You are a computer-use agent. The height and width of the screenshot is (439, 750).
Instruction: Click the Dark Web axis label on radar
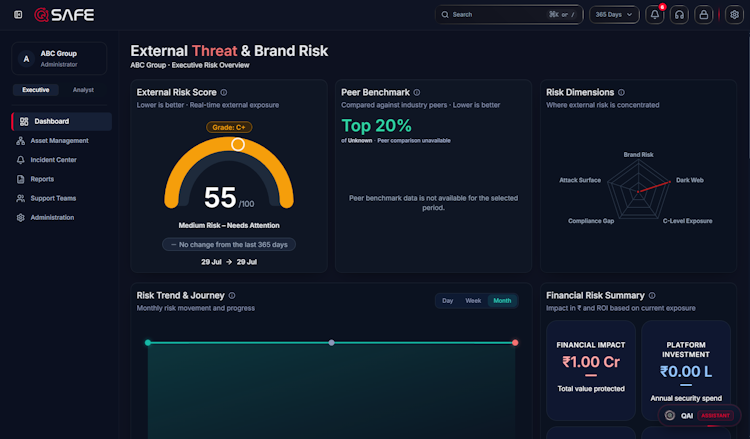coord(690,180)
